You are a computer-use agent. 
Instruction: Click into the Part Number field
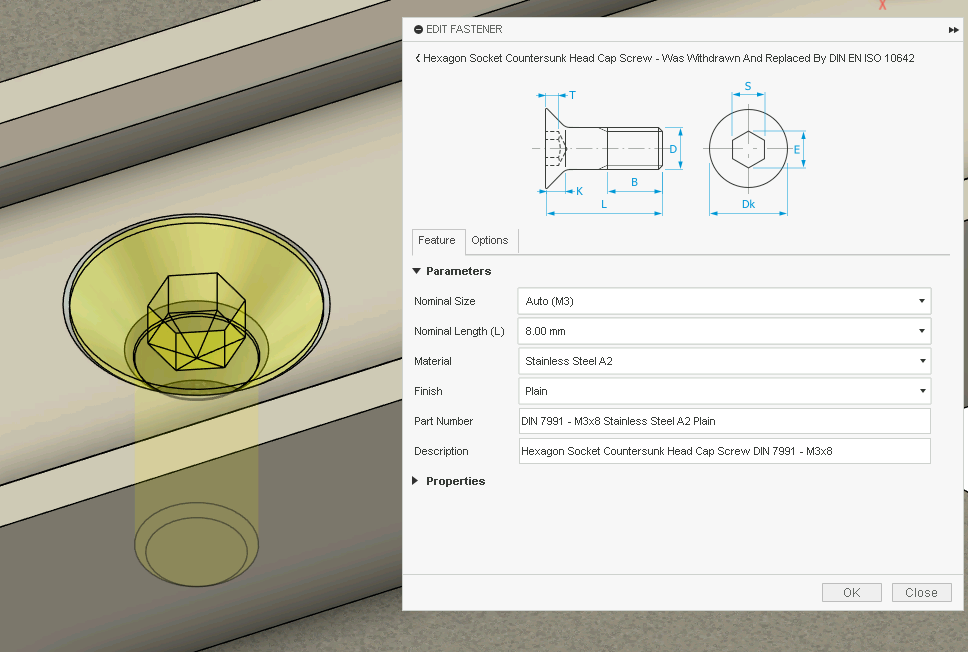click(x=725, y=421)
